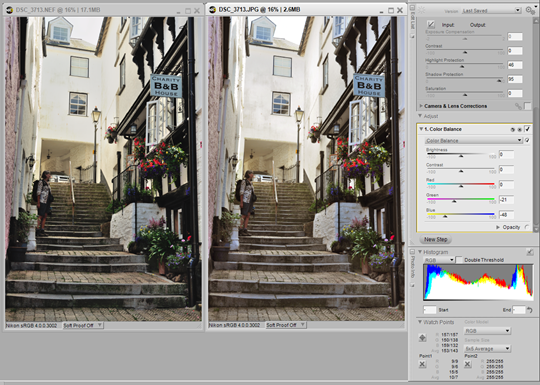The height and width of the screenshot is (385, 540).
Task: Click the add watch point crosshair icon
Action: tap(423, 338)
